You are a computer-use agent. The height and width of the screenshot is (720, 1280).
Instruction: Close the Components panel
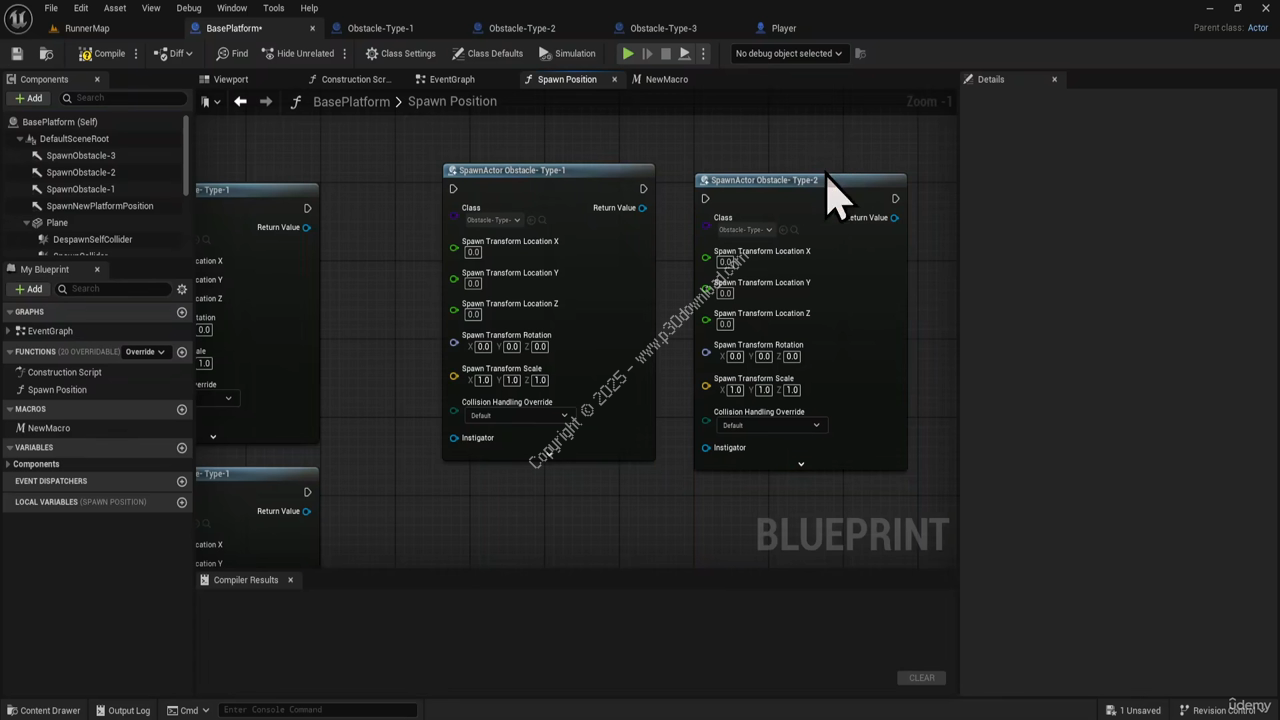point(97,79)
